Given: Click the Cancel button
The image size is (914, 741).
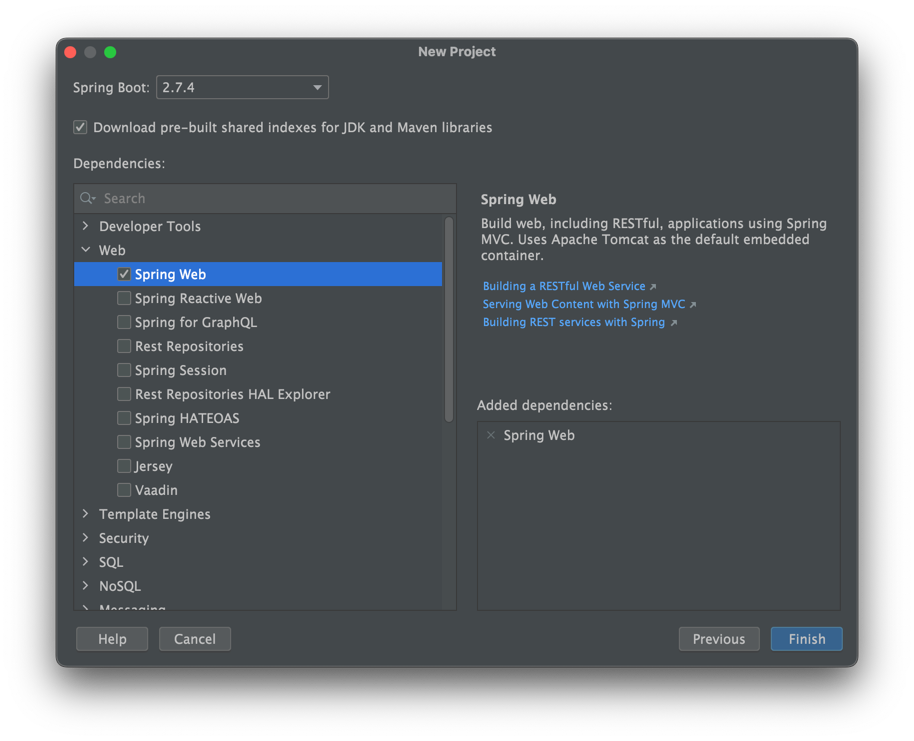Looking at the screenshot, I should click(x=195, y=639).
